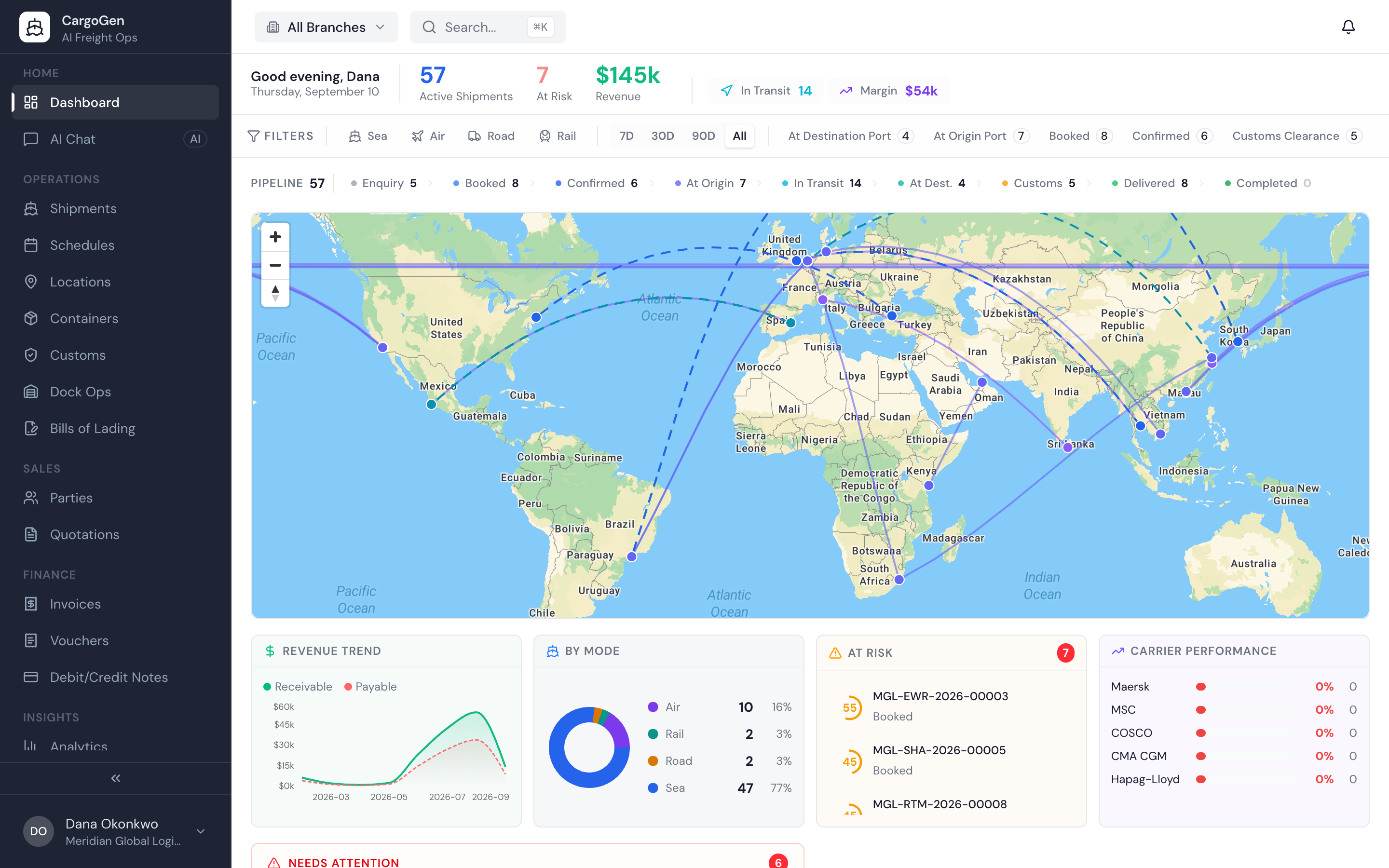The image size is (1389, 868).
Task: Go to Locations page
Action: pos(115,282)
